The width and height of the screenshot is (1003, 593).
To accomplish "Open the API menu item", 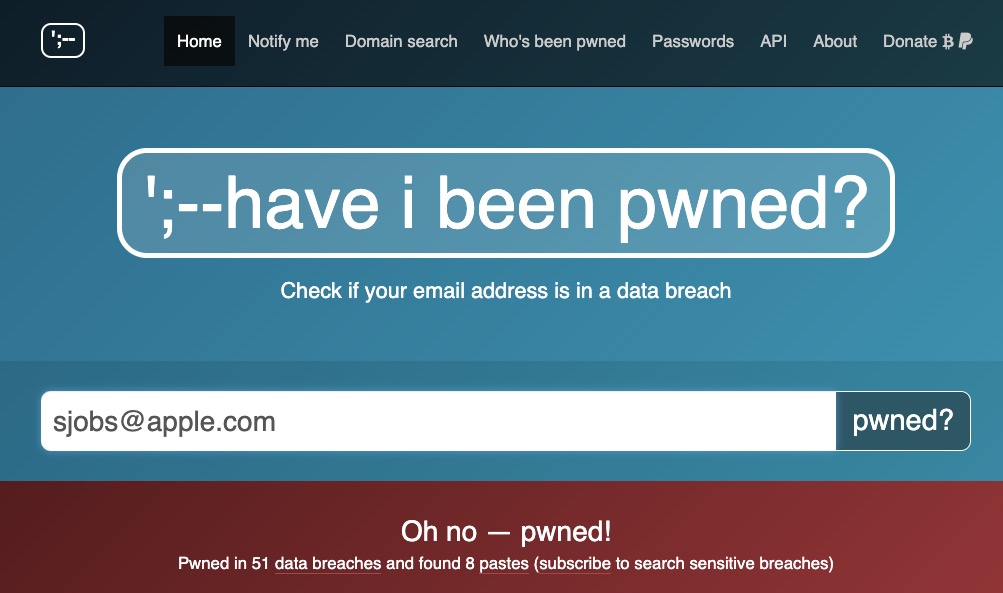I will coord(773,41).
